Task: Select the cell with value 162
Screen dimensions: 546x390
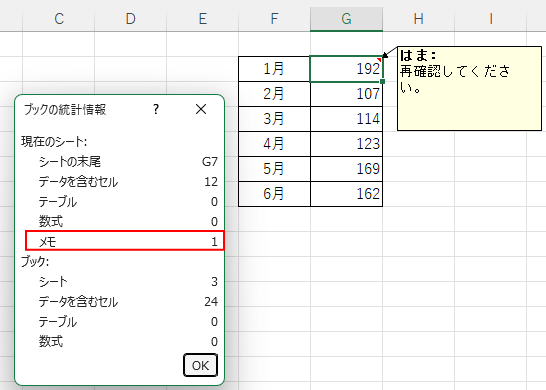Action: pos(346,194)
